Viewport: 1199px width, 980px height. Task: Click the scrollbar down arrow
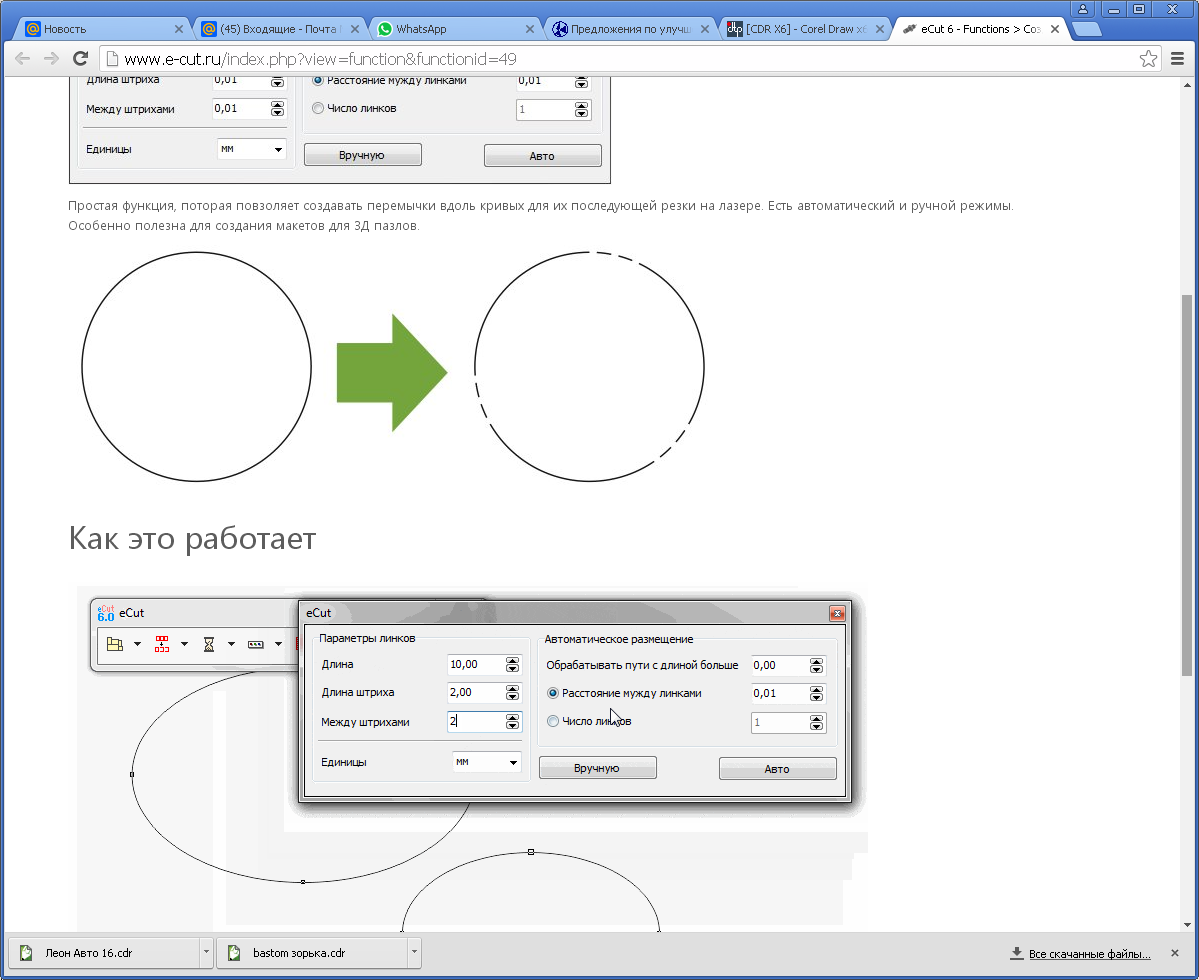[x=1187, y=924]
